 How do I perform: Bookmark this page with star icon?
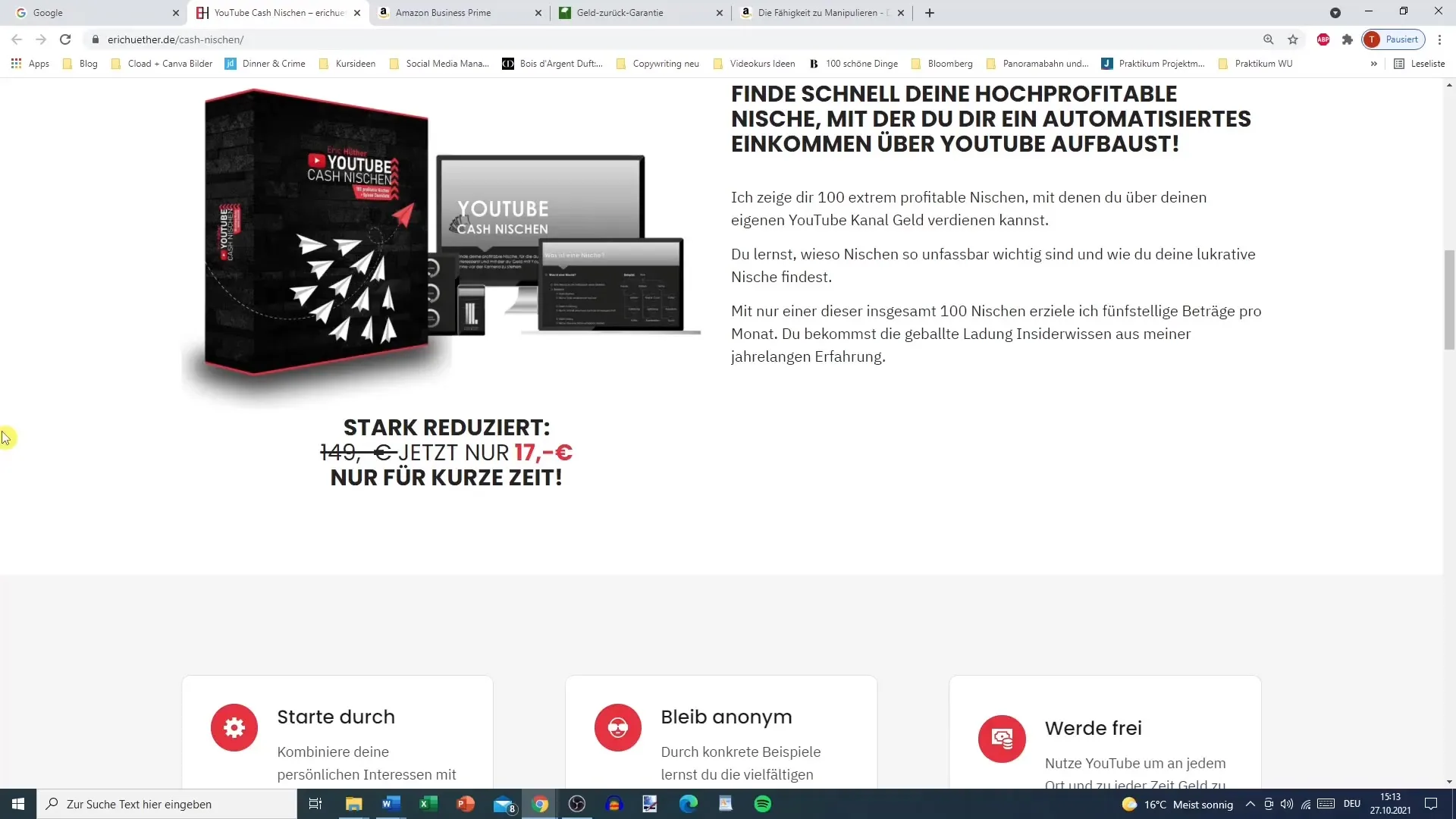click(x=1293, y=39)
